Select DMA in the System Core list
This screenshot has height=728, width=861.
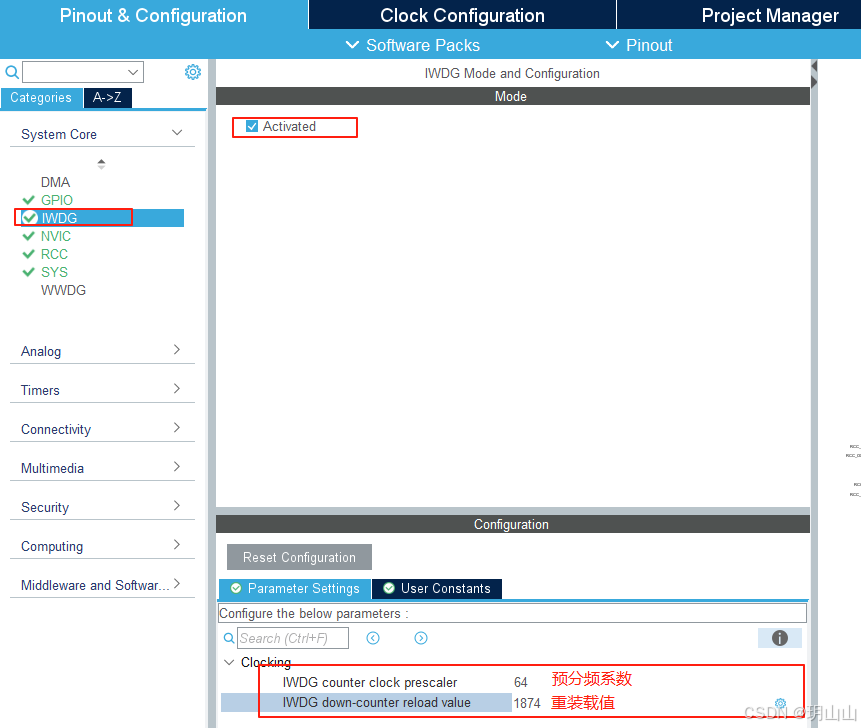(55, 182)
